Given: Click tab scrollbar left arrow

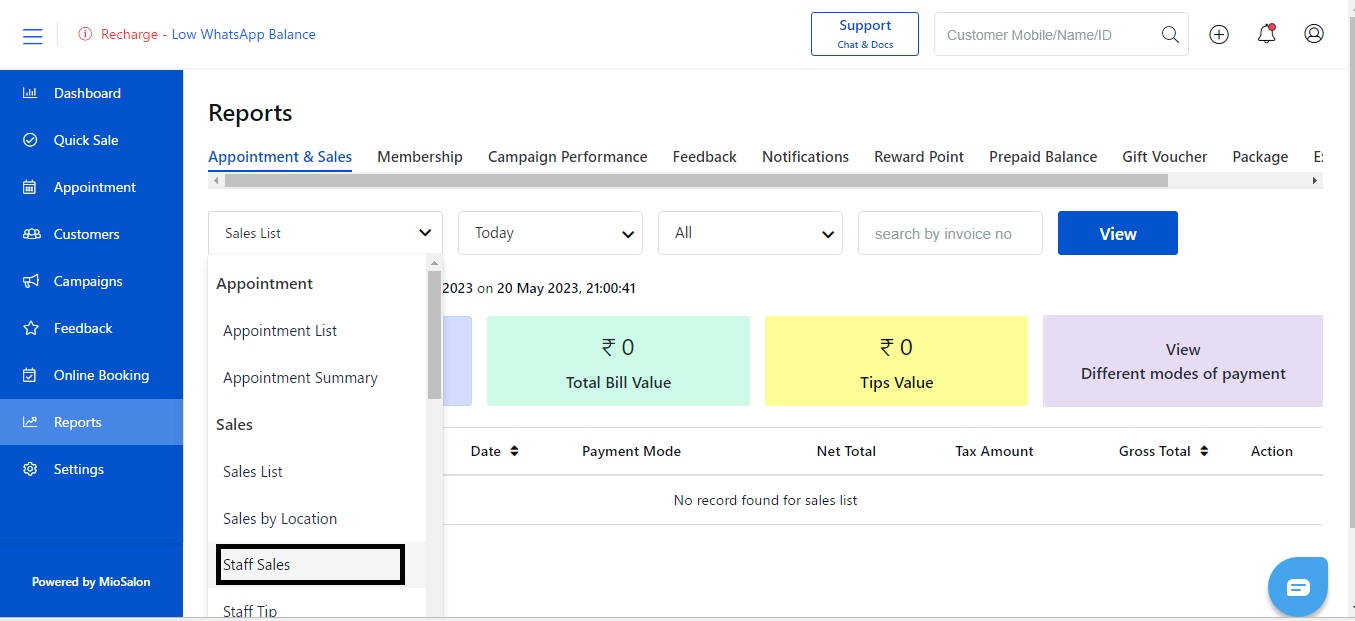Looking at the screenshot, I should tap(216, 181).
